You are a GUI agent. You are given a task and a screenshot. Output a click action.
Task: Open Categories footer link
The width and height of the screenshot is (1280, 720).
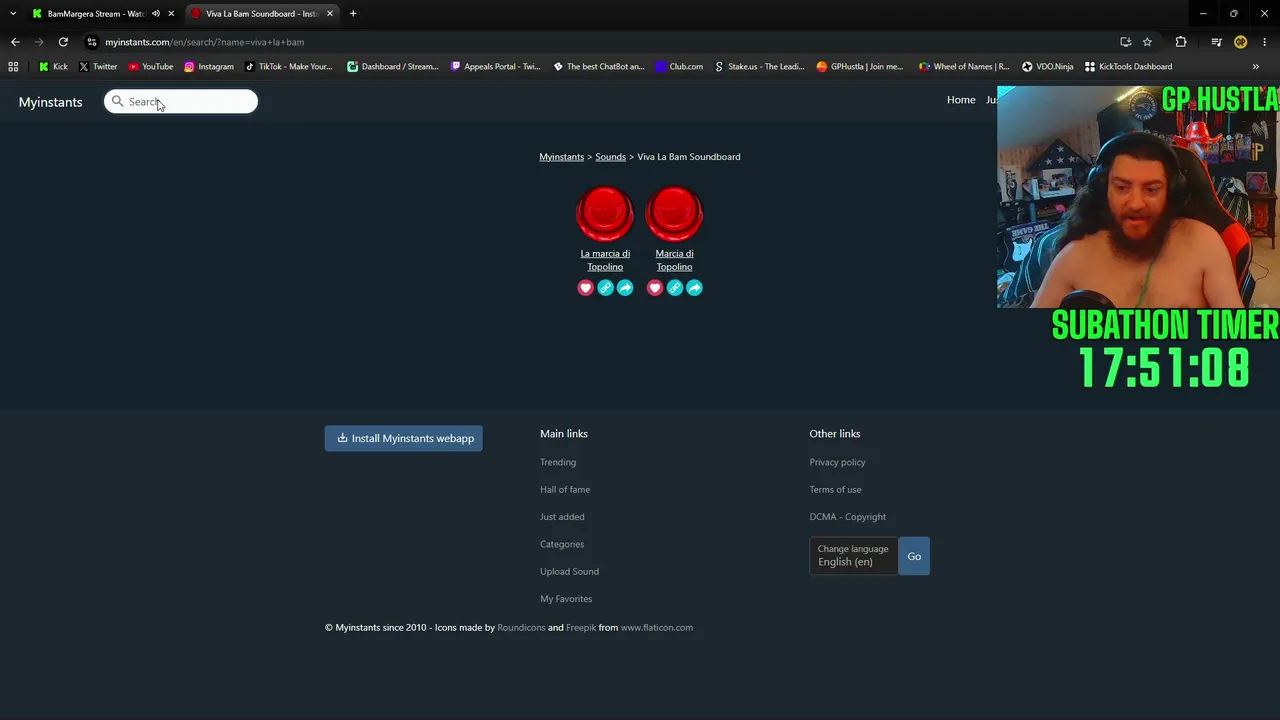(x=562, y=544)
